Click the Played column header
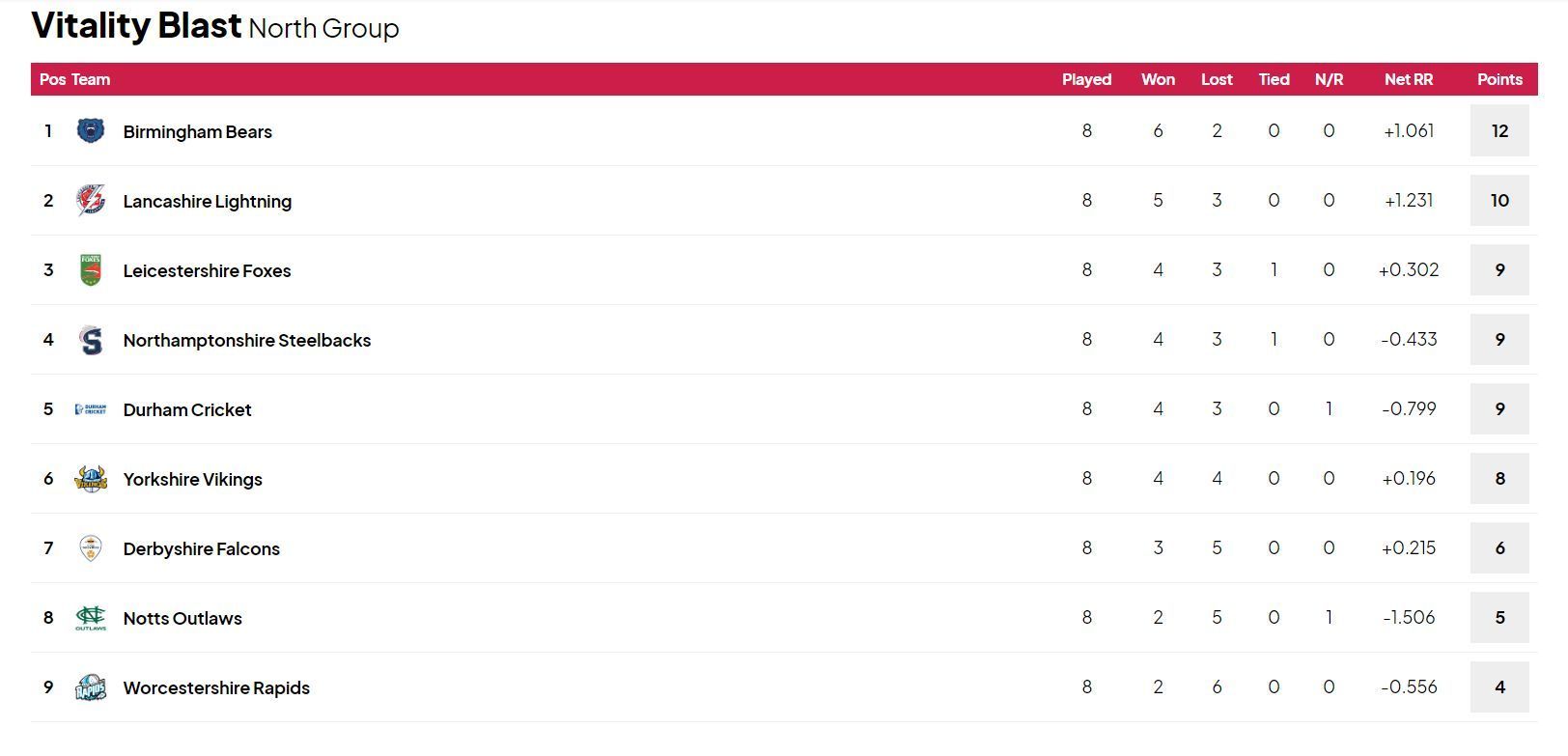The height and width of the screenshot is (756, 1568). [1087, 80]
